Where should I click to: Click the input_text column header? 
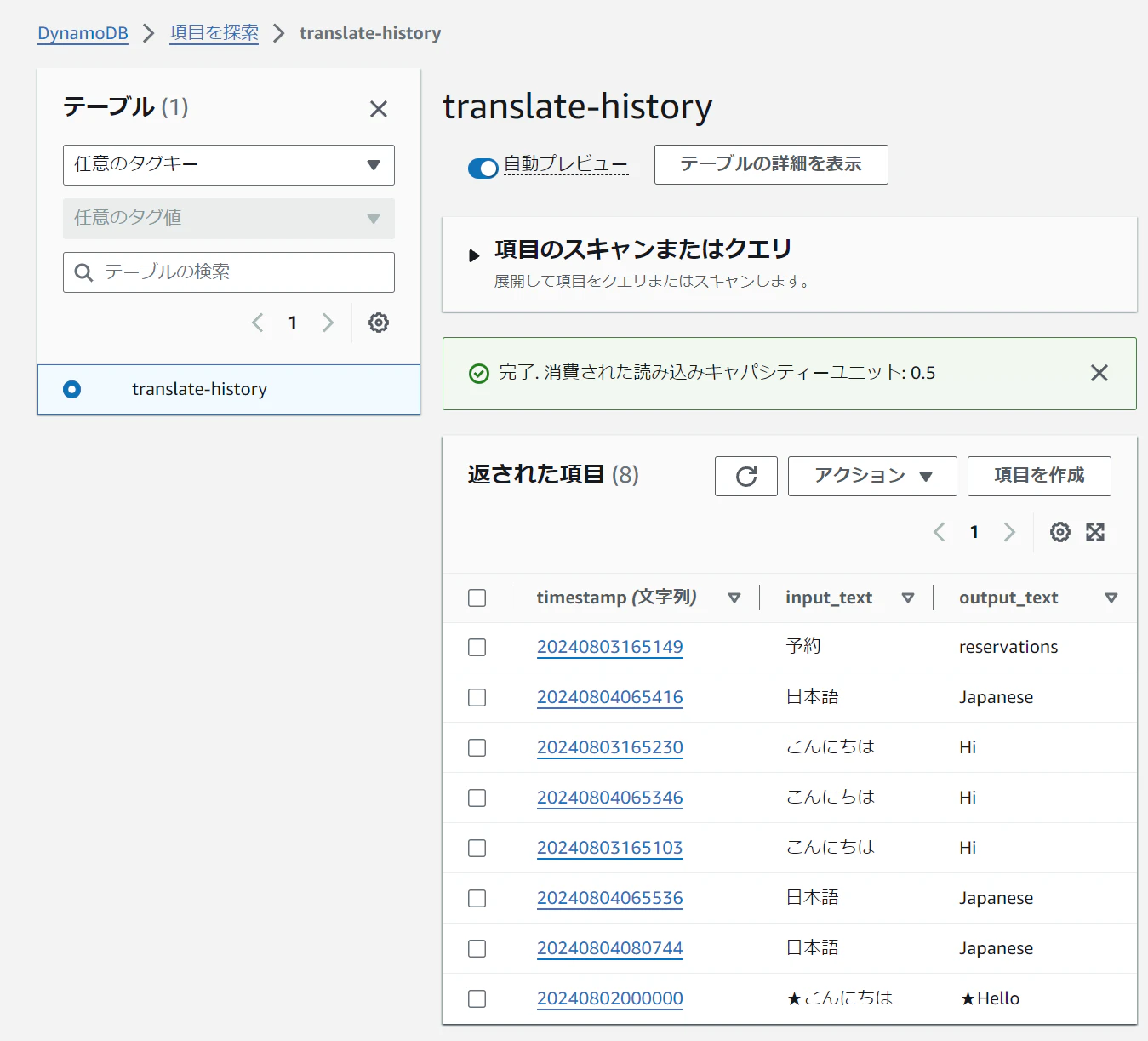click(829, 598)
